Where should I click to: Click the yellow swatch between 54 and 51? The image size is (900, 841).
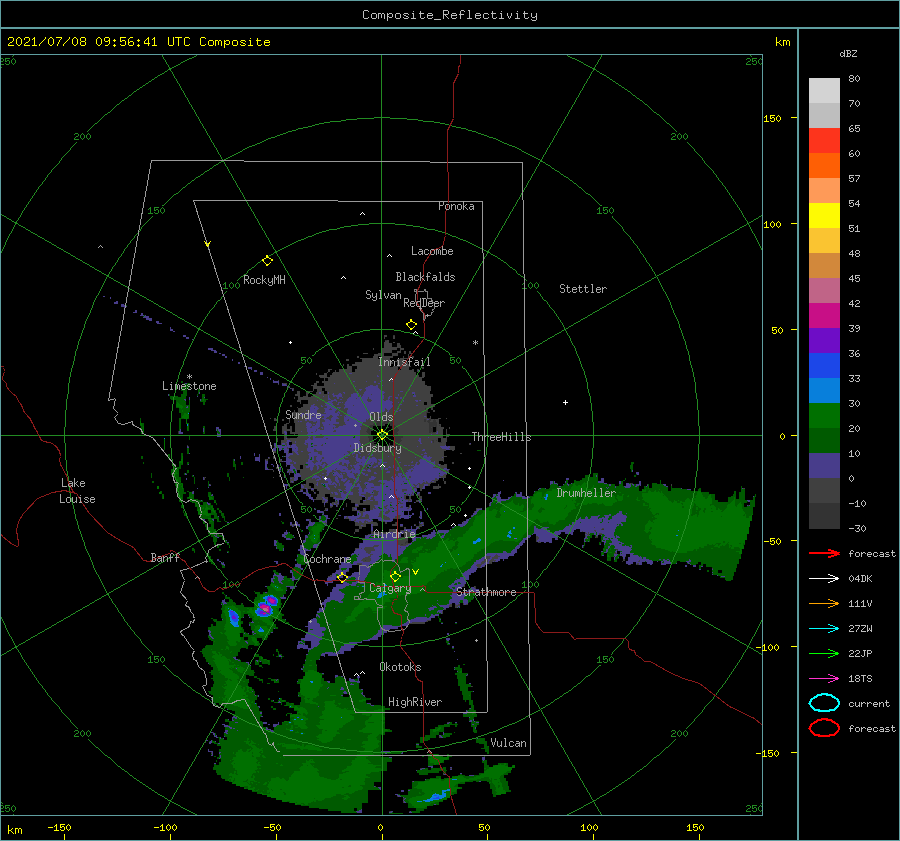[824, 215]
